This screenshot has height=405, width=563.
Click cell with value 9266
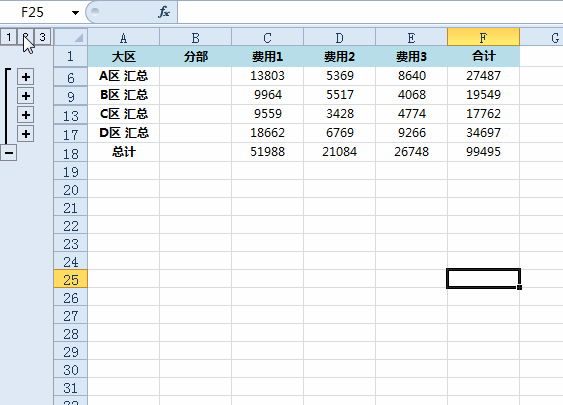(411, 133)
